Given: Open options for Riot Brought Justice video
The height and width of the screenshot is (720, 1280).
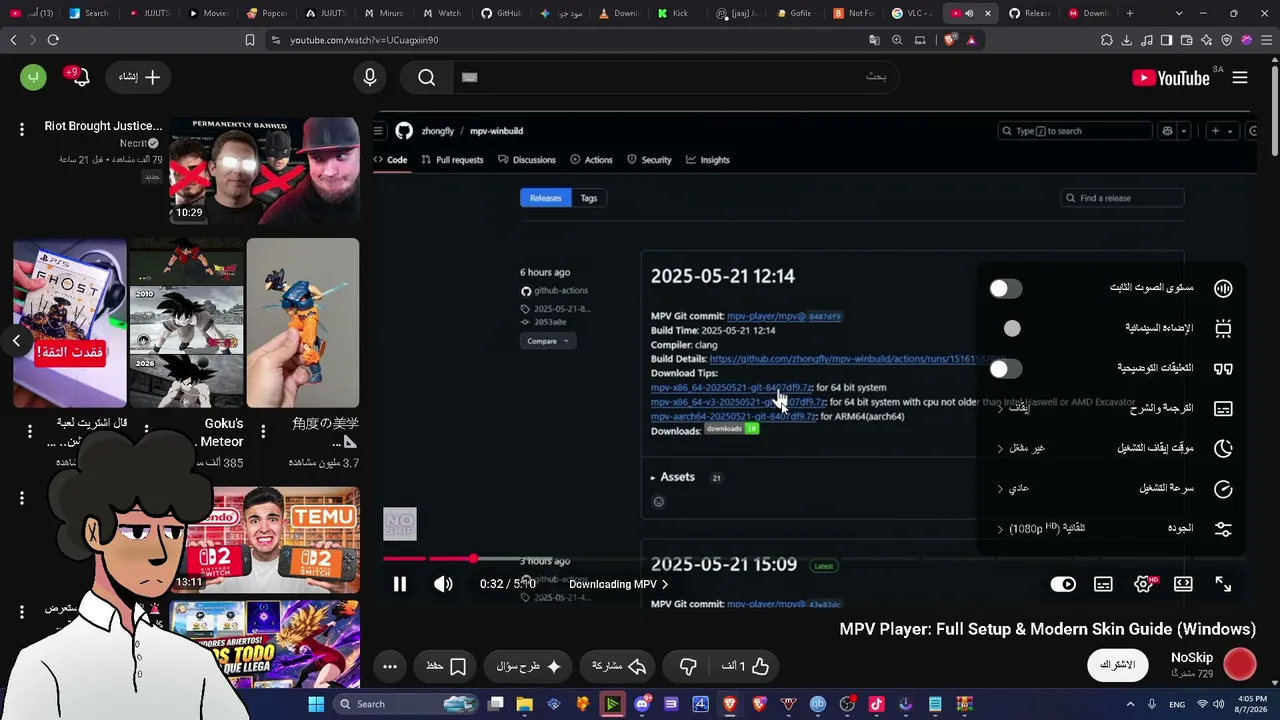Looking at the screenshot, I should 22,129.
